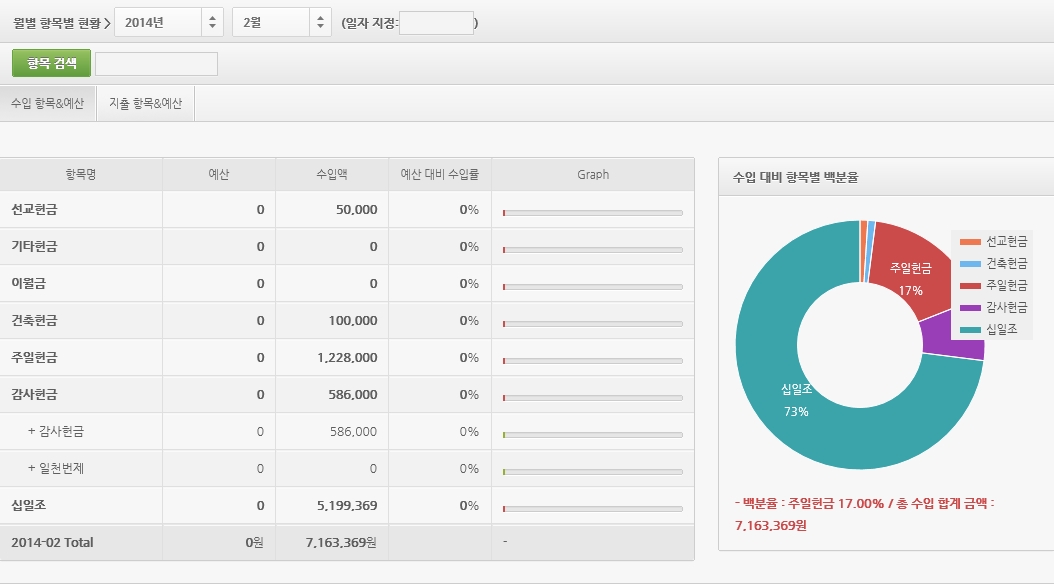This screenshot has height=584, width=1054.
Task: Click the 선교헌금 row progress bar
Action: pyautogui.click(x=593, y=213)
